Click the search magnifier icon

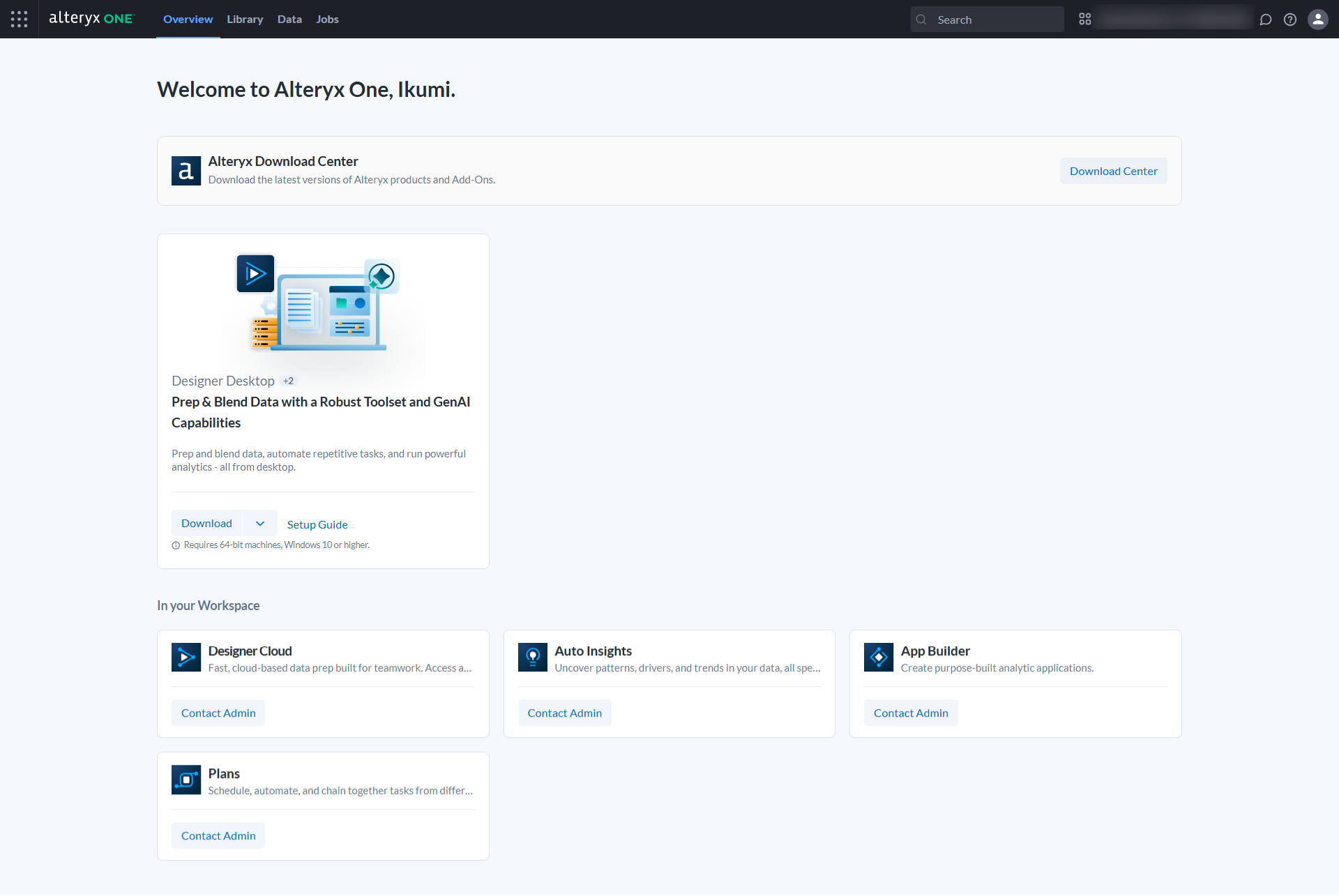click(921, 20)
